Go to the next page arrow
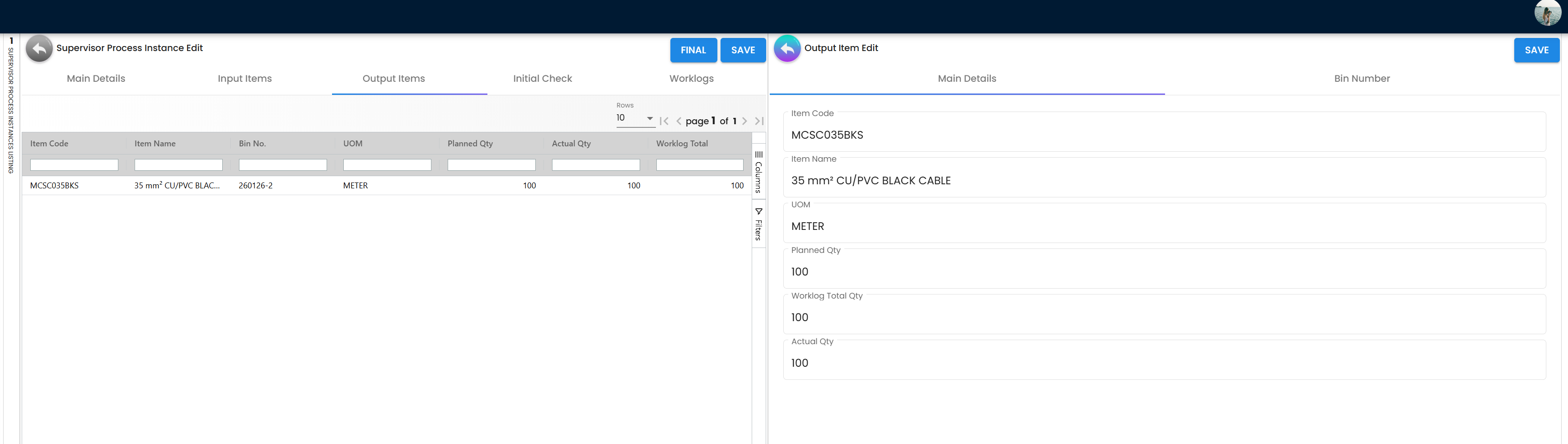The image size is (1568, 444). coord(744,121)
